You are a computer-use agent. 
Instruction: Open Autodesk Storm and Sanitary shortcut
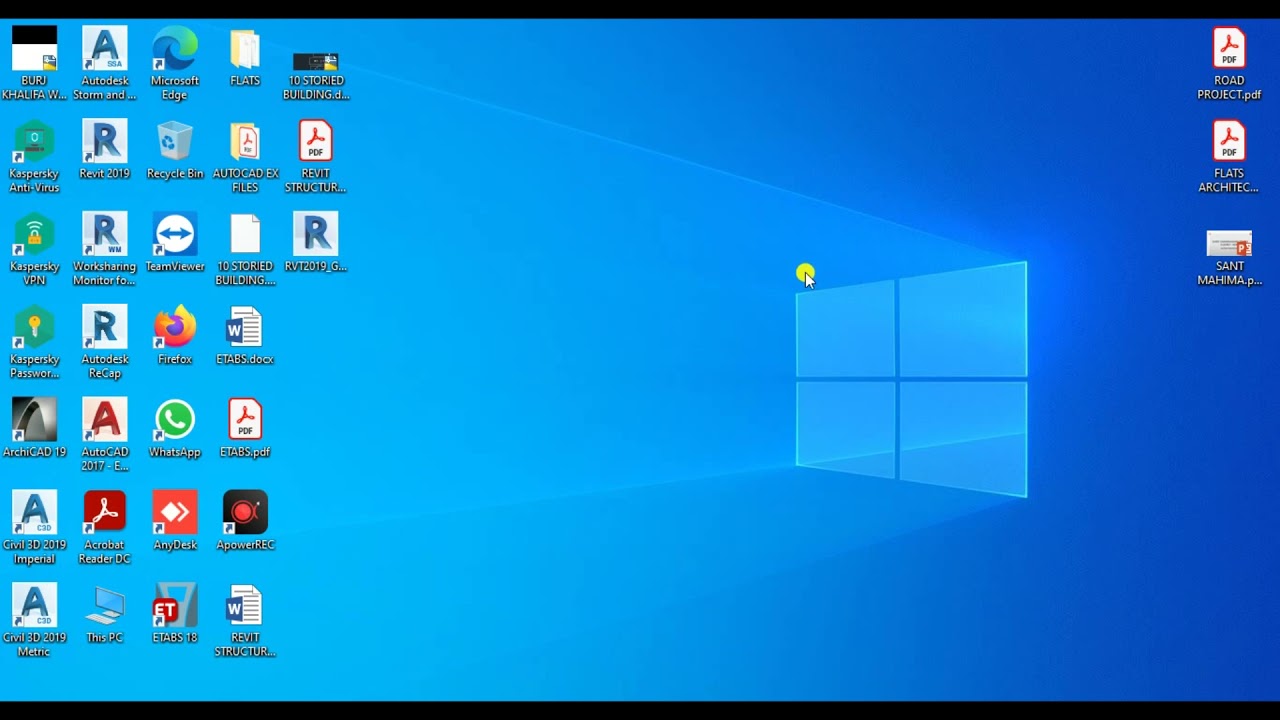click(x=104, y=63)
